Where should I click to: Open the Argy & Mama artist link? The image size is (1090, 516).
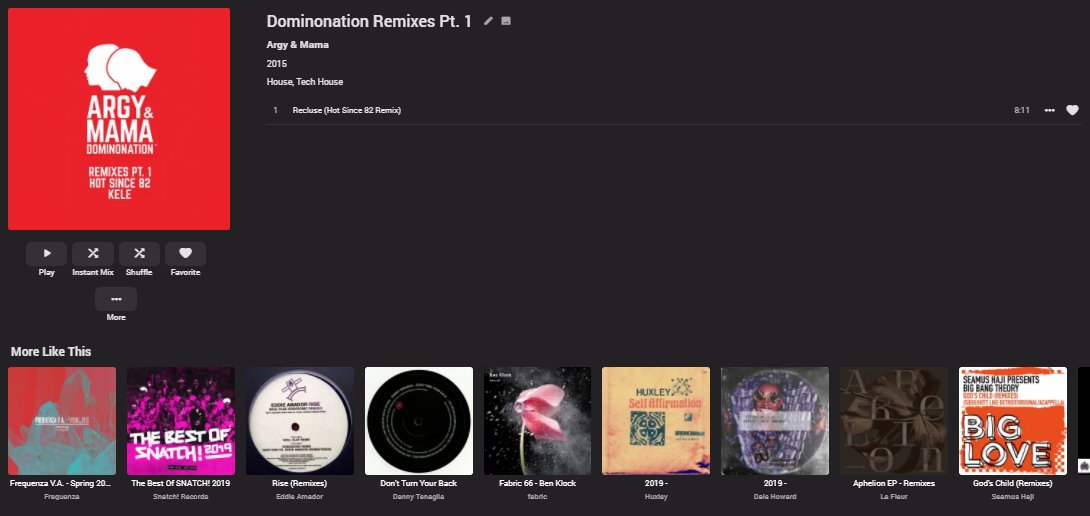pyautogui.click(x=298, y=45)
